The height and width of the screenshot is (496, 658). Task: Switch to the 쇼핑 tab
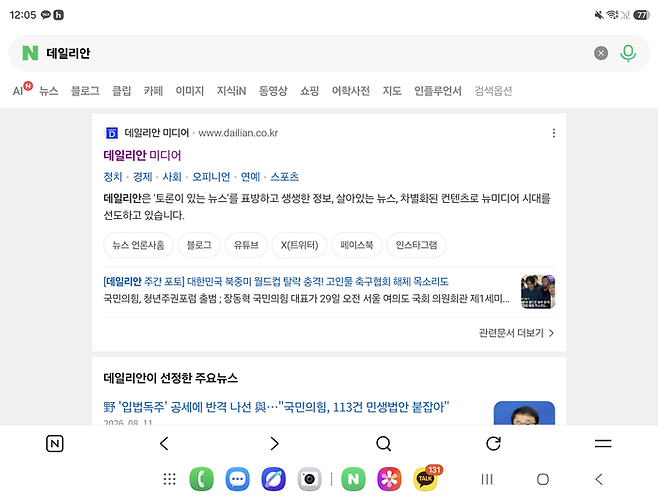(309, 91)
